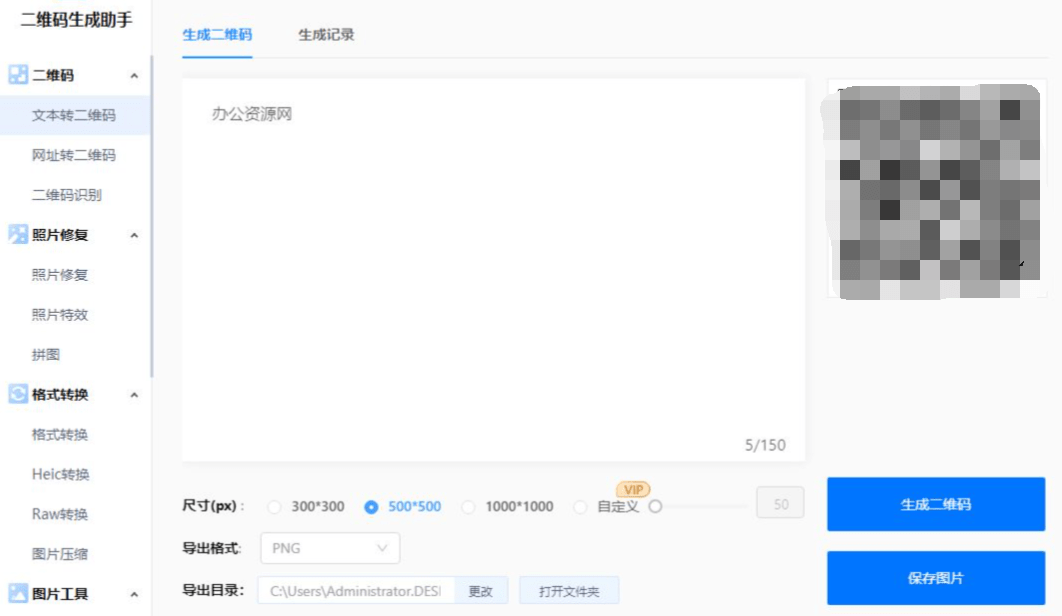Click the 二维码生成助手 app title

pyautogui.click(x=76, y=20)
